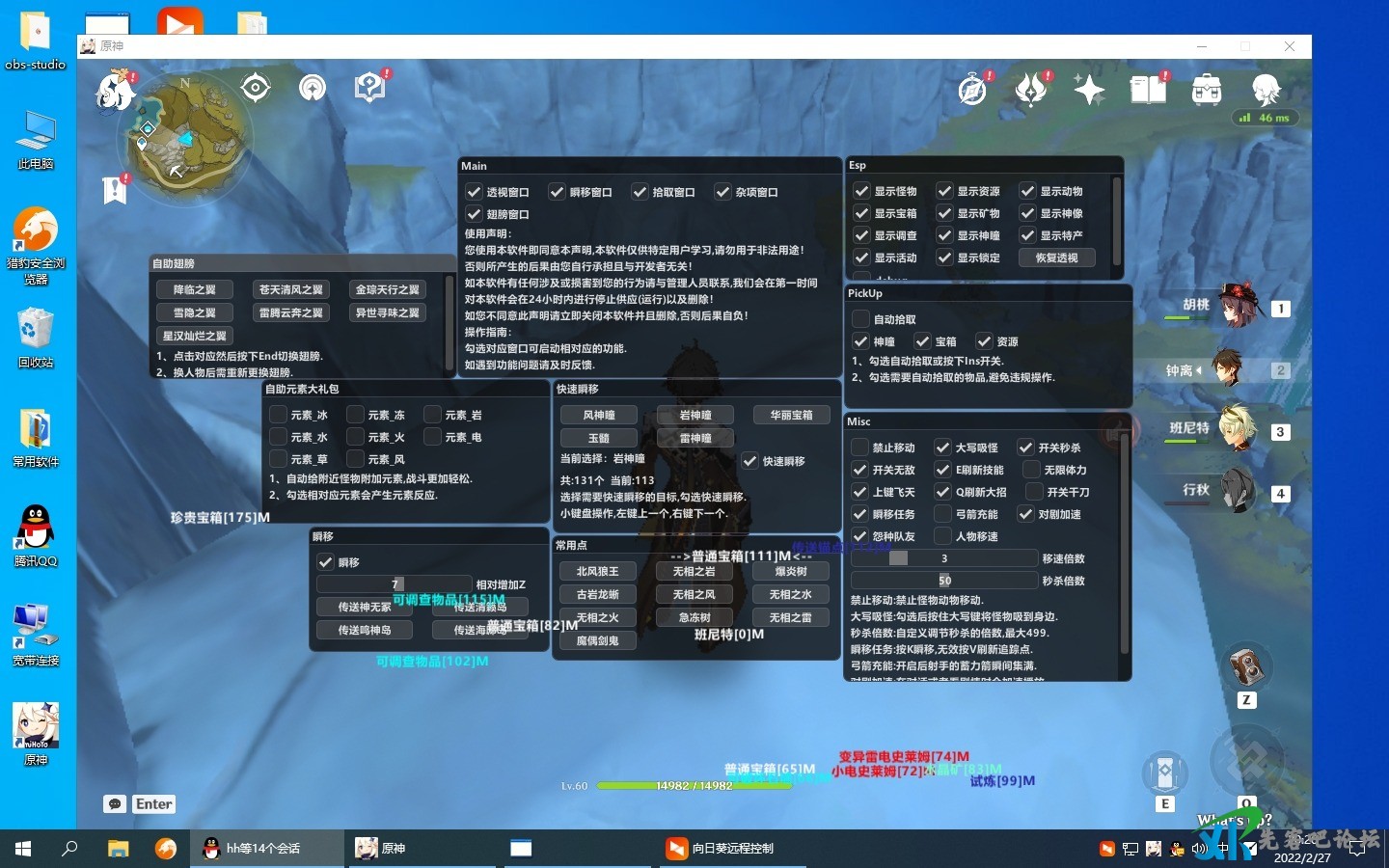Switch to 向日葵远程控制 taskbar item
The image size is (1389, 868).
tap(720, 849)
